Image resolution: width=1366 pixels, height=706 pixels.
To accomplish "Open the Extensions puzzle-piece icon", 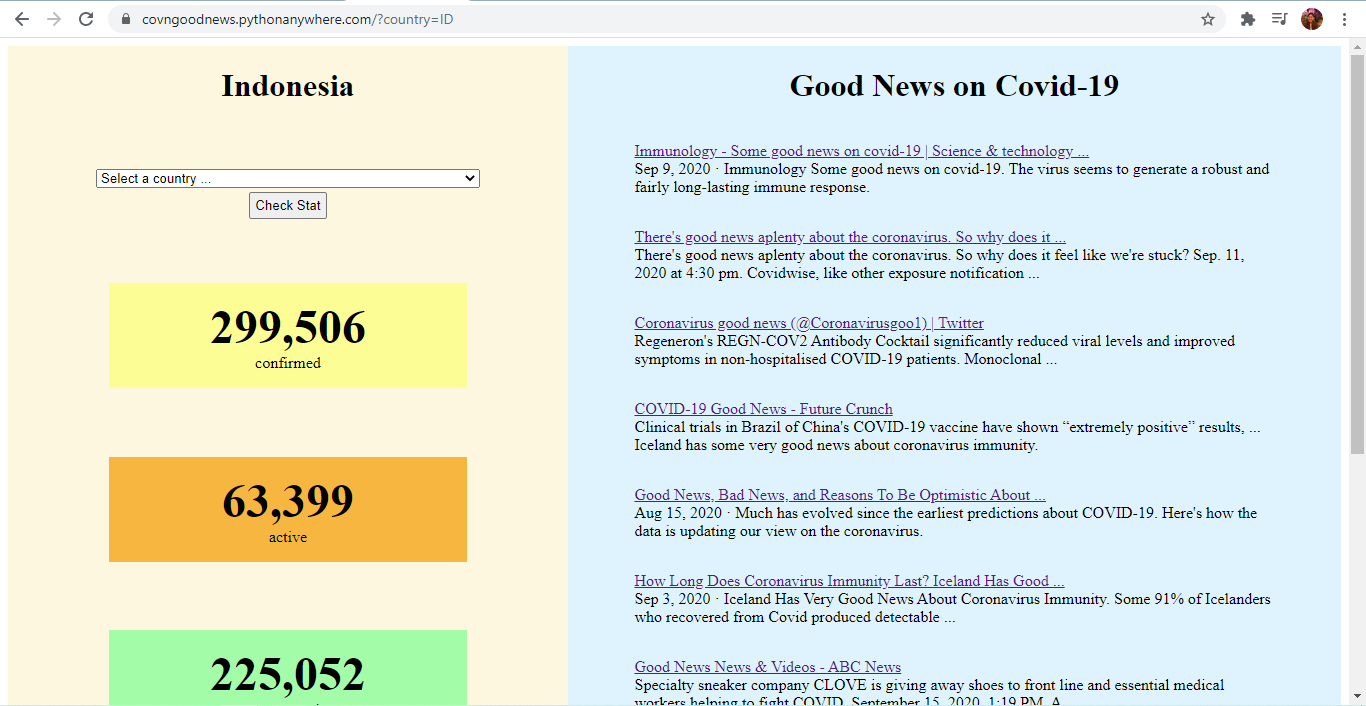I will tap(1247, 18).
